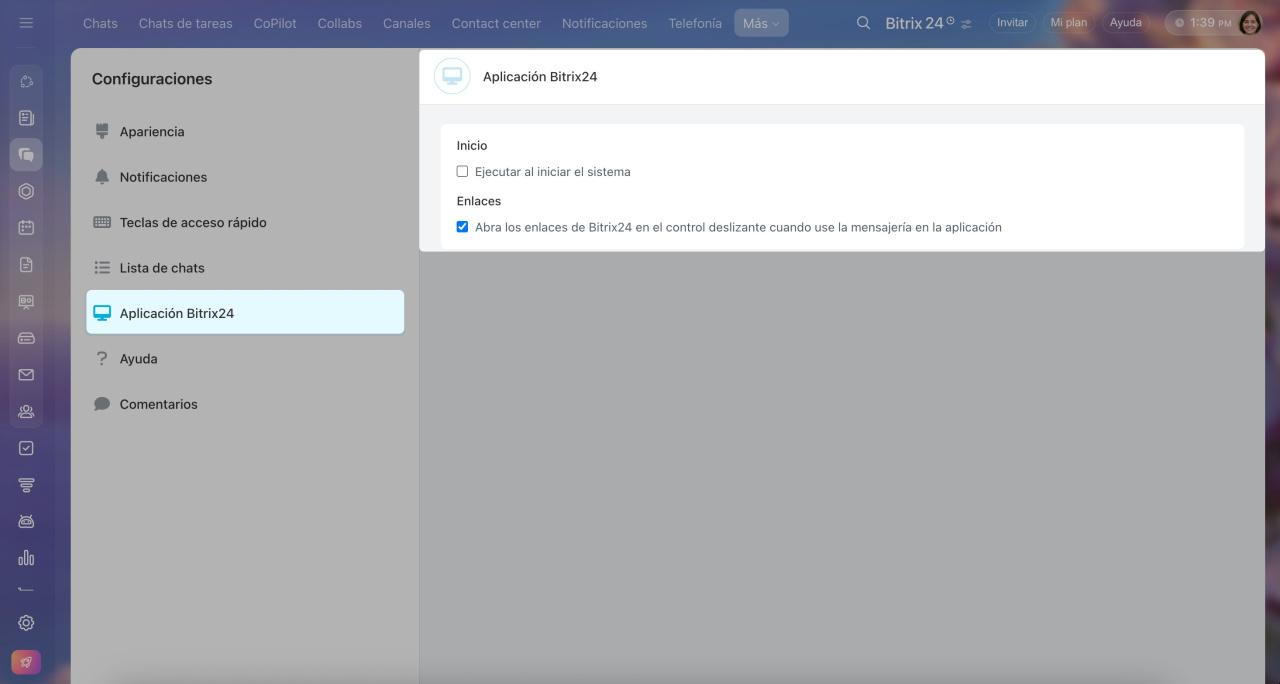Click the mail envelope sidebar icon
Image resolution: width=1280 pixels, height=684 pixels.
click(26, 375)
